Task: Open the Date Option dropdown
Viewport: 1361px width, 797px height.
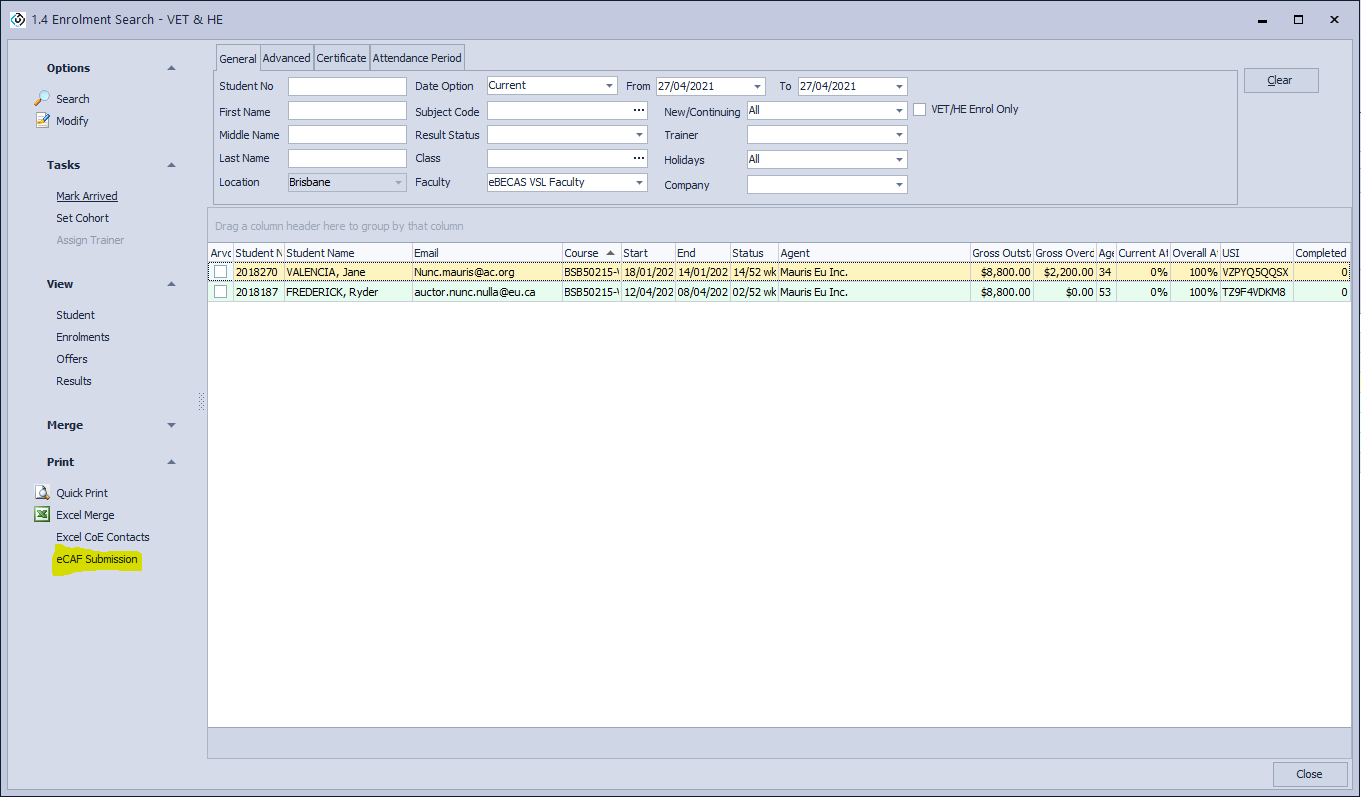Action: (x=609, y=86)
